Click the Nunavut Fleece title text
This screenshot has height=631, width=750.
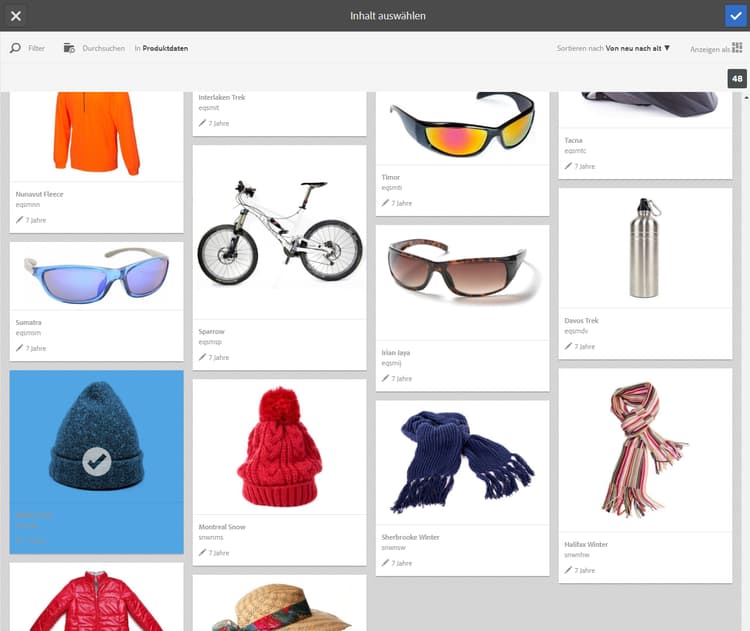point(39,194)
